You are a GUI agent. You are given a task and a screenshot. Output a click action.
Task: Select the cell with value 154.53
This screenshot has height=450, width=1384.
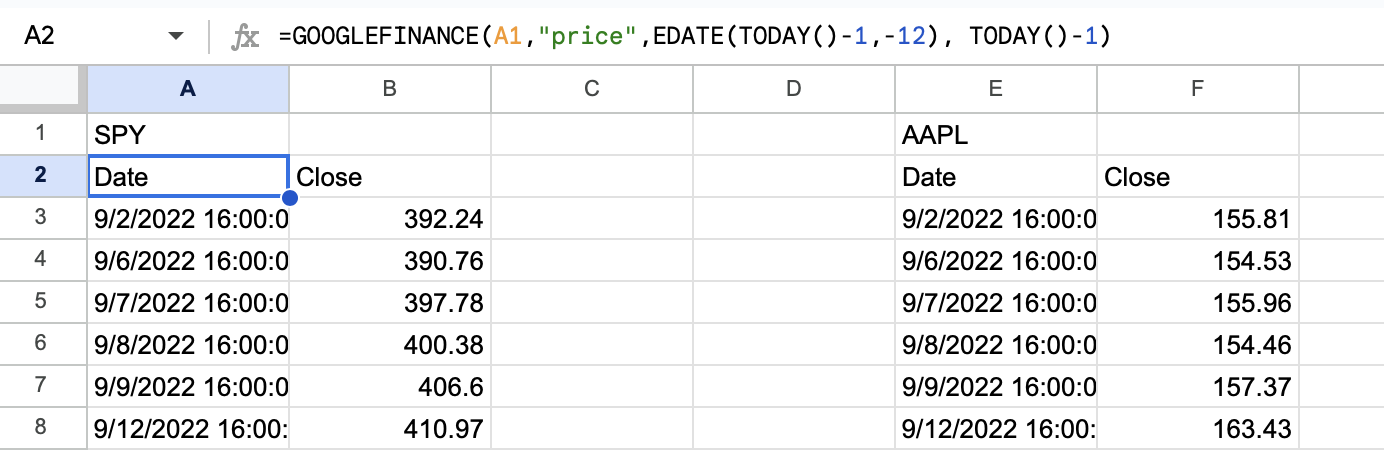pos(1198,260)
